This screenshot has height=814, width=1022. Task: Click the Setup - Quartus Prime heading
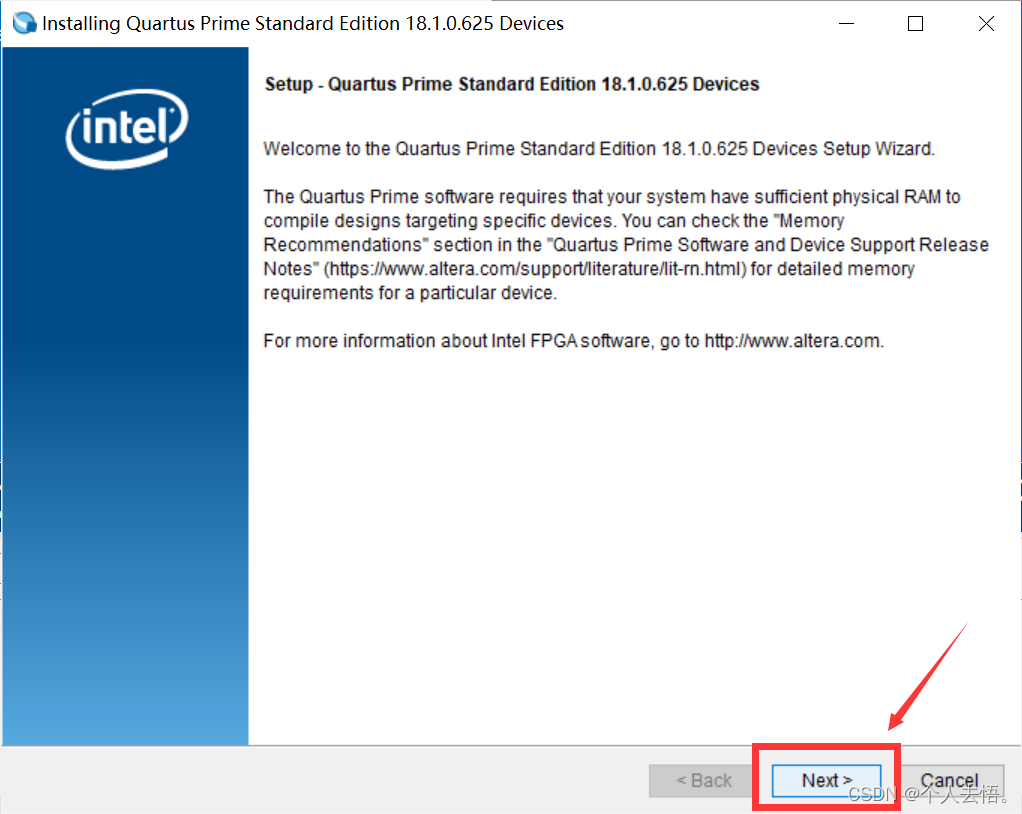coord(512,84)
